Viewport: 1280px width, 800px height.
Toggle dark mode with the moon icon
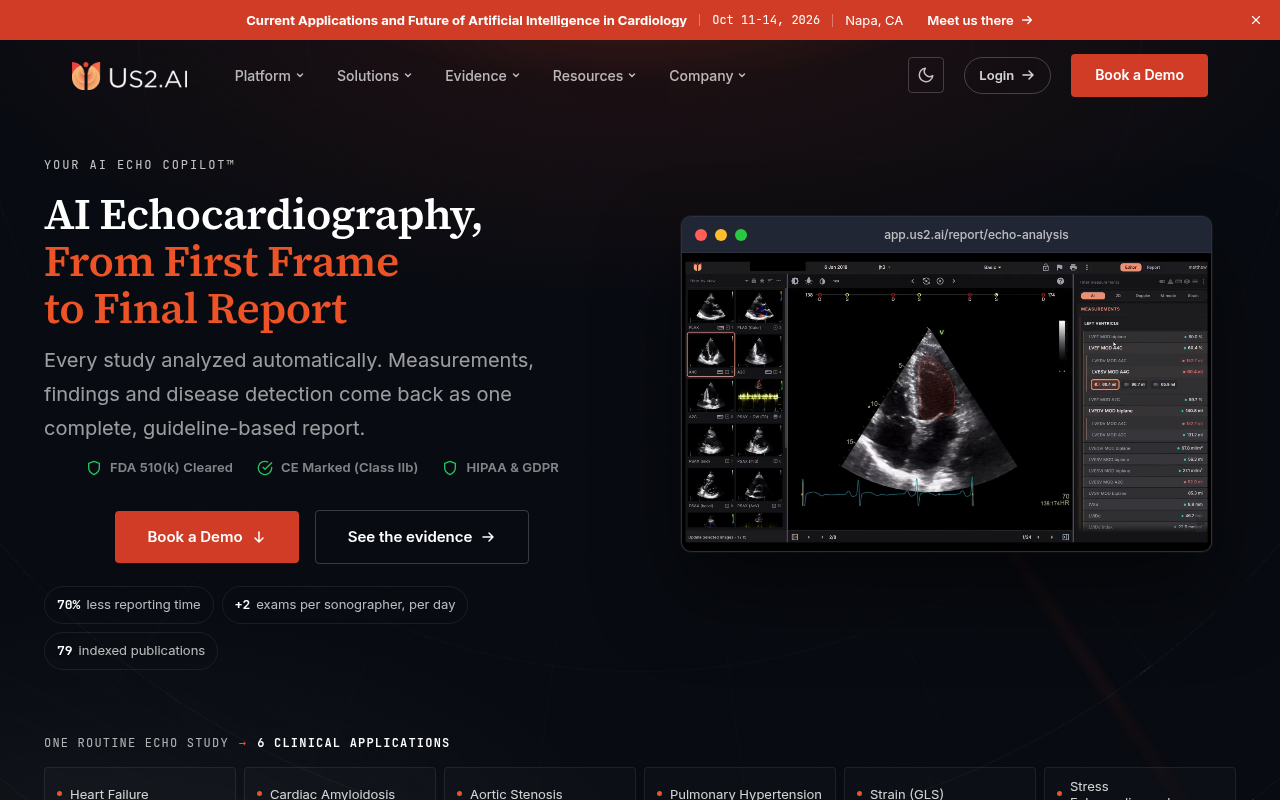926,75
